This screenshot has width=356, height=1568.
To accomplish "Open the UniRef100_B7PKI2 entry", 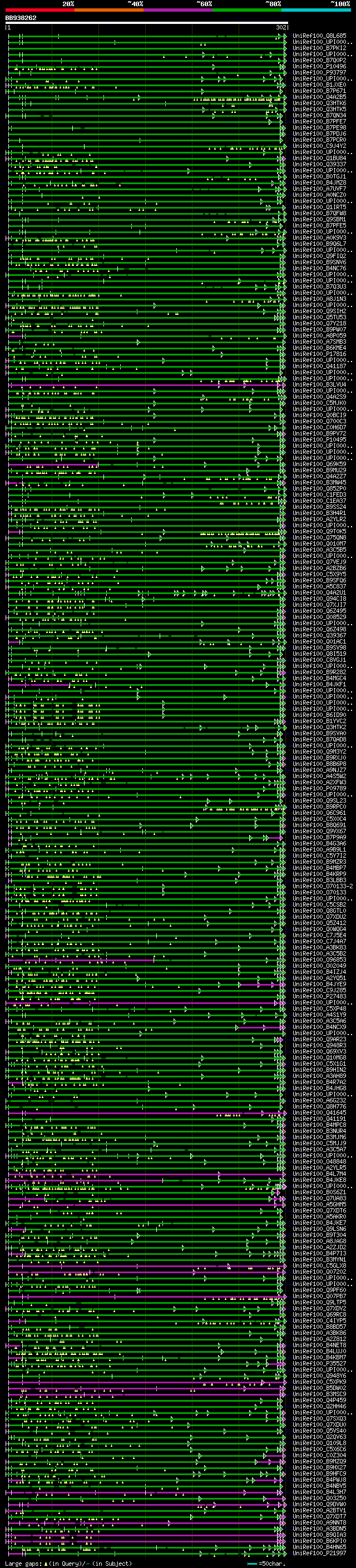I will (319, 48).
